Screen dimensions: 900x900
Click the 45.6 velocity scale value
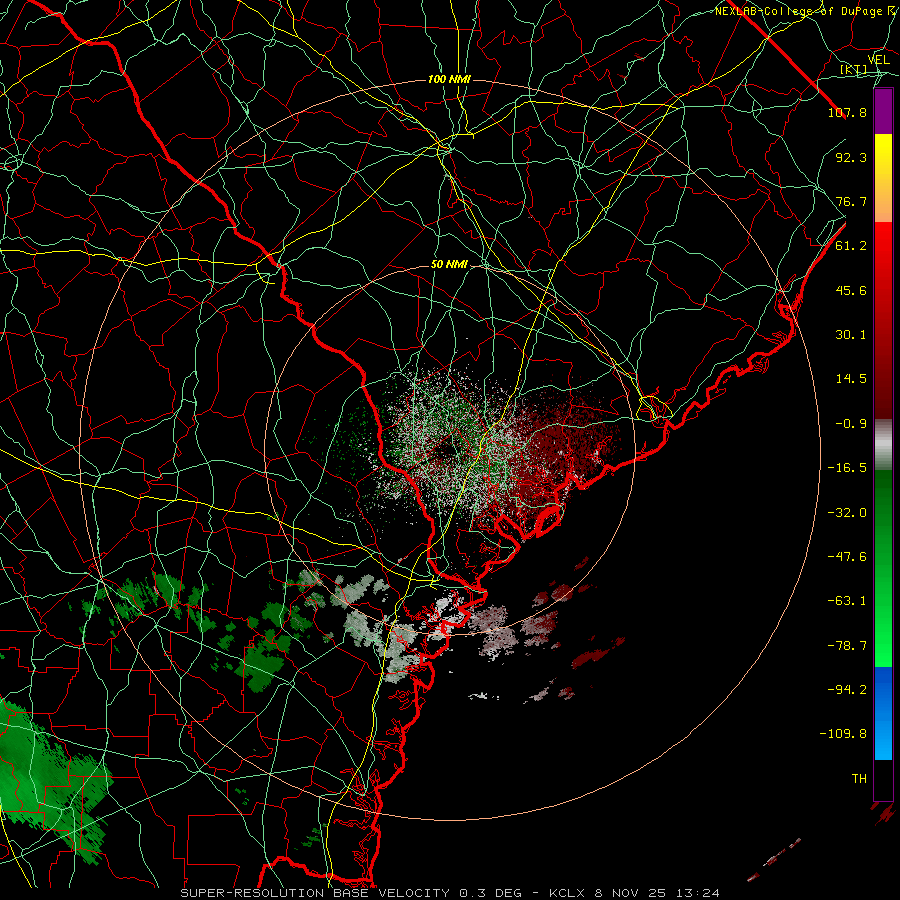click(851, 290)
